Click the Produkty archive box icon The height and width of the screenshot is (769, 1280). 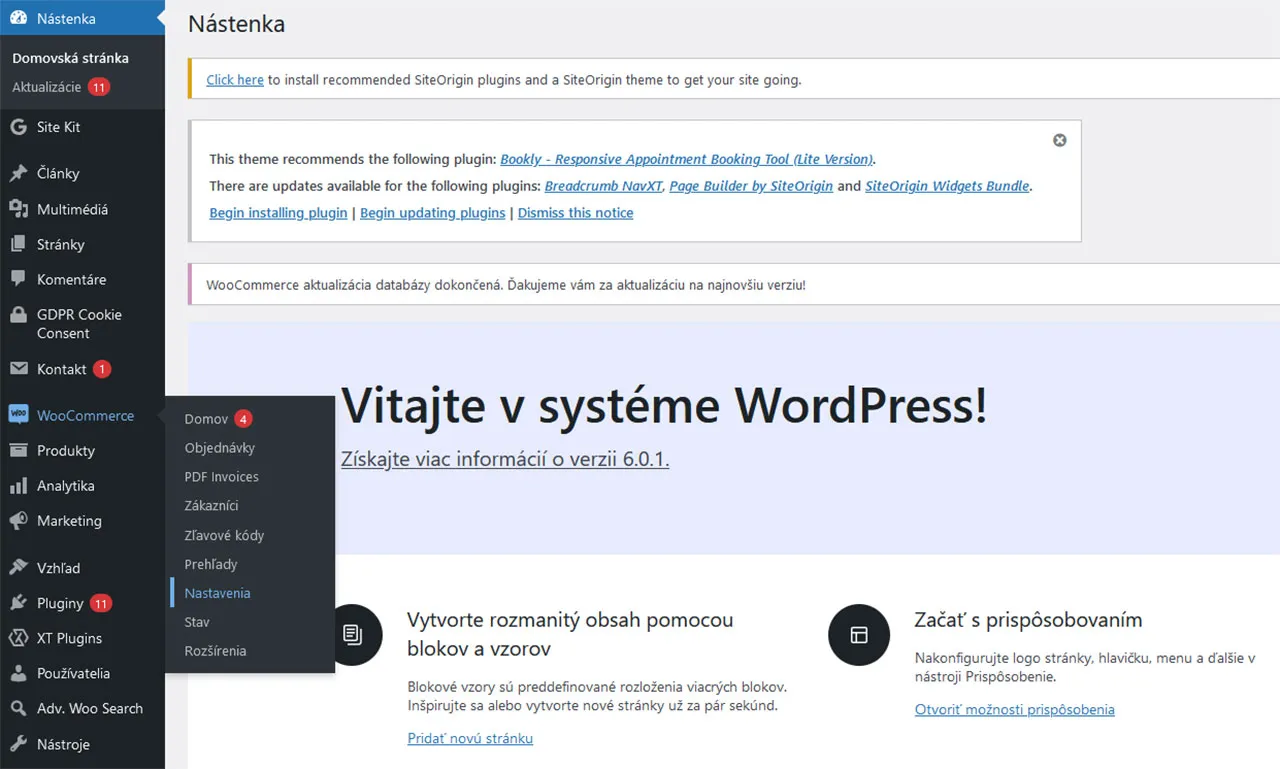coord(18,450)
